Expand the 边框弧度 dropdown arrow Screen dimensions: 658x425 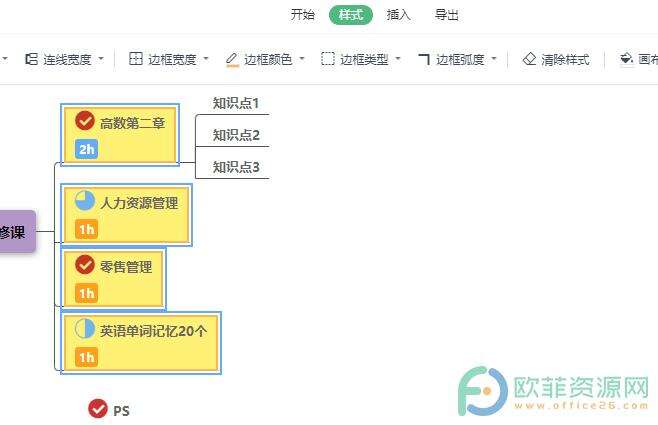[494, 59]
